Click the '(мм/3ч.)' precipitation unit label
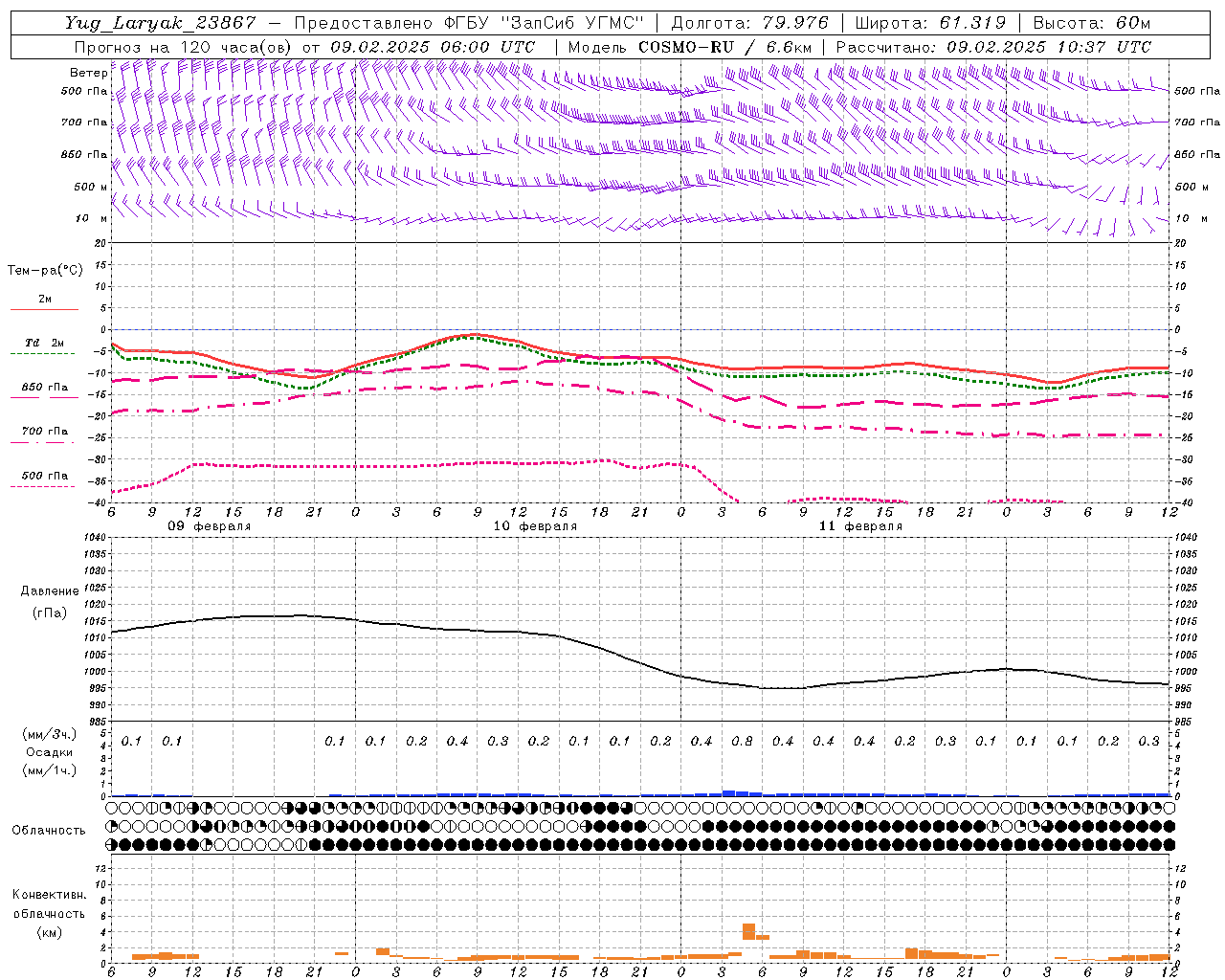 [50, 733]
